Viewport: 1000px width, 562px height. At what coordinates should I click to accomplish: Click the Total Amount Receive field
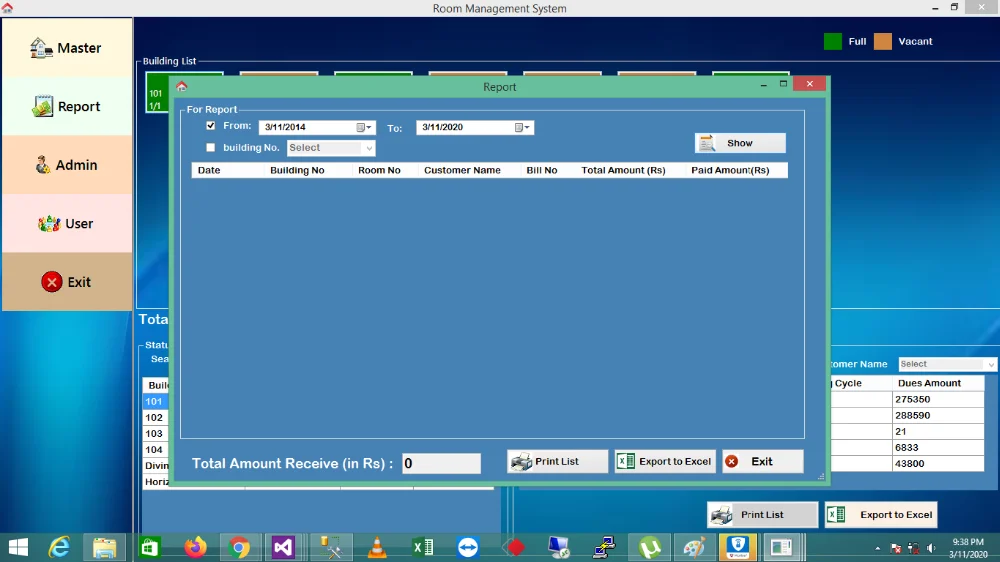441,464
